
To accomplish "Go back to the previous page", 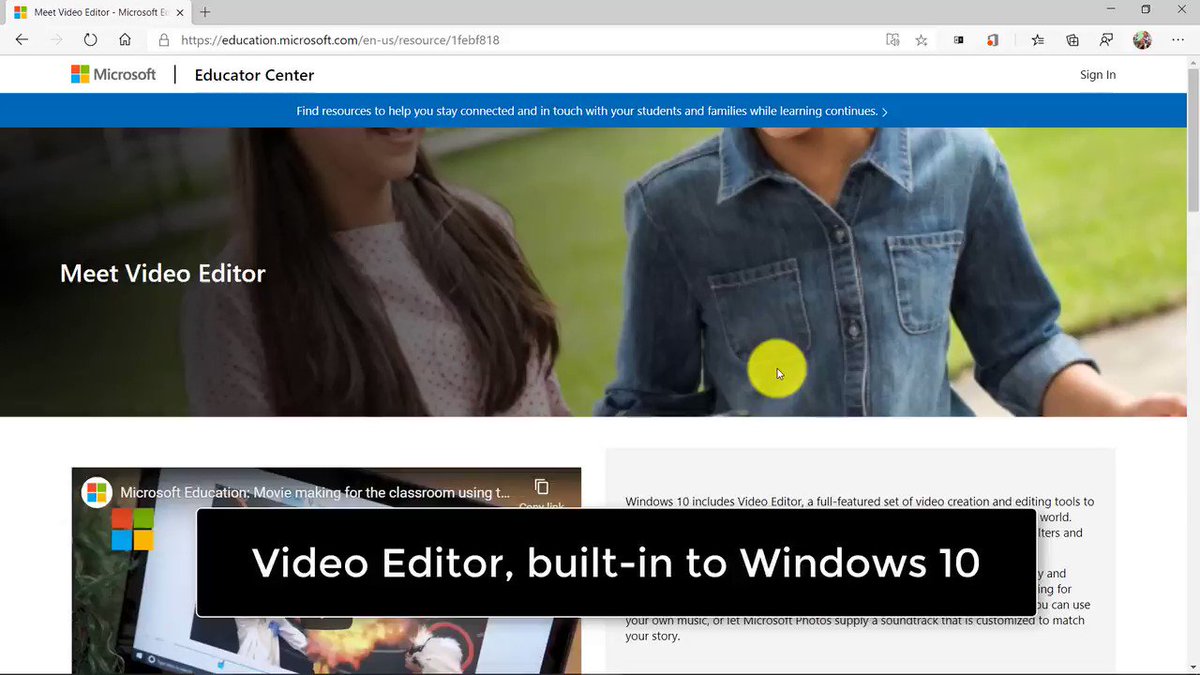I will pyautogui.click(x=22, y=40).
